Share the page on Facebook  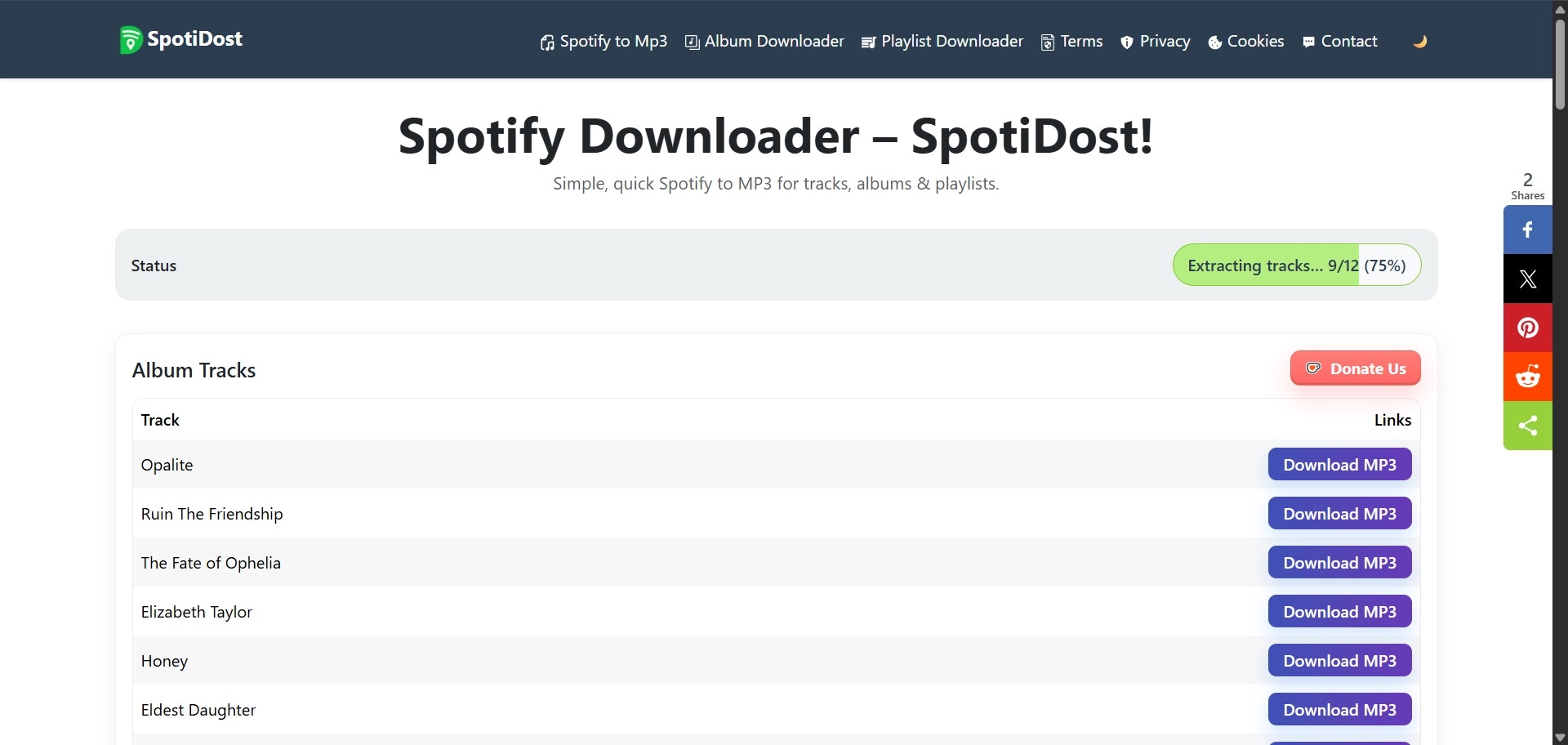1526,230
